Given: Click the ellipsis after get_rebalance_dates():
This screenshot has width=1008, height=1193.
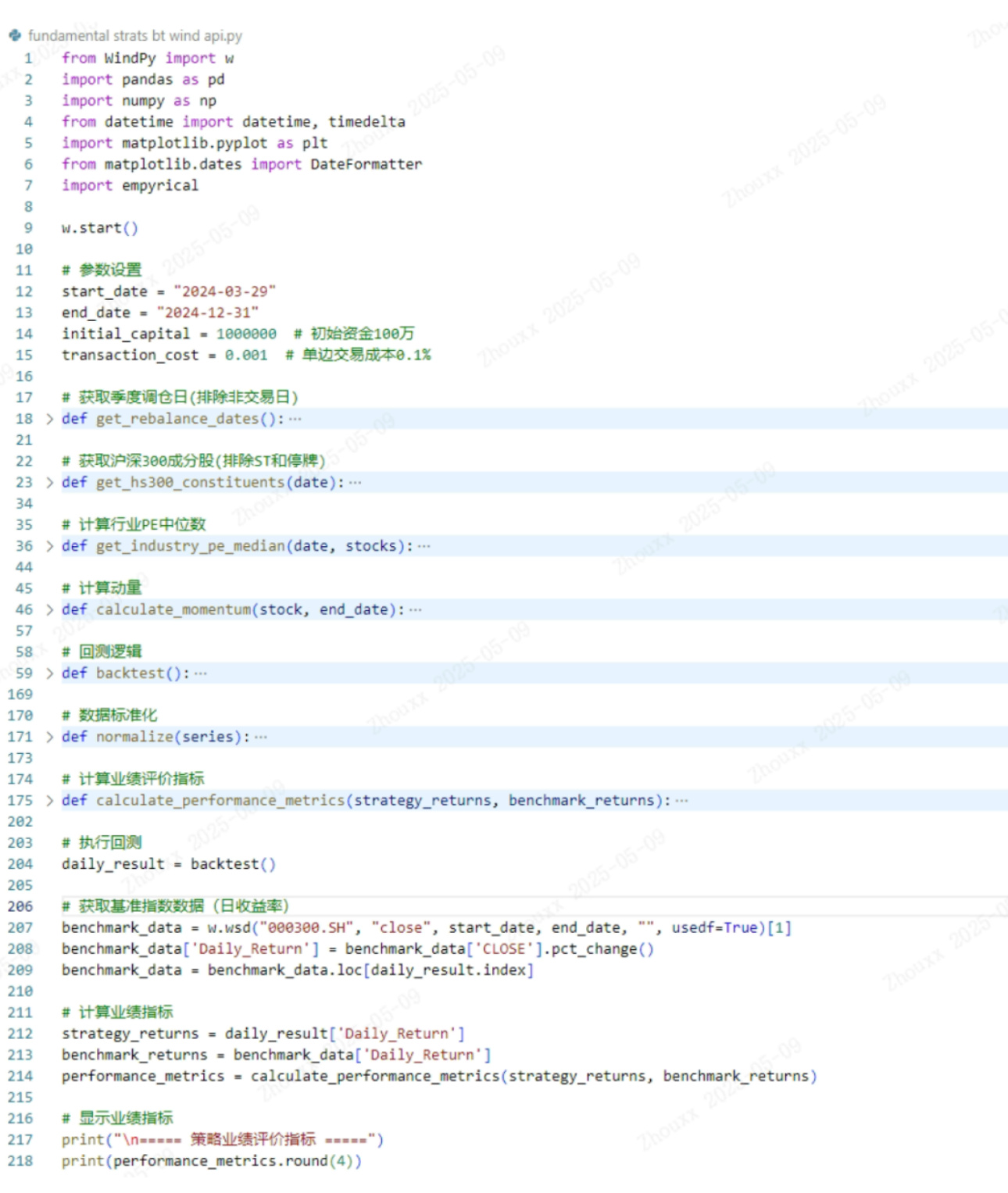Looking at the screenshot, I should (295, 419).
